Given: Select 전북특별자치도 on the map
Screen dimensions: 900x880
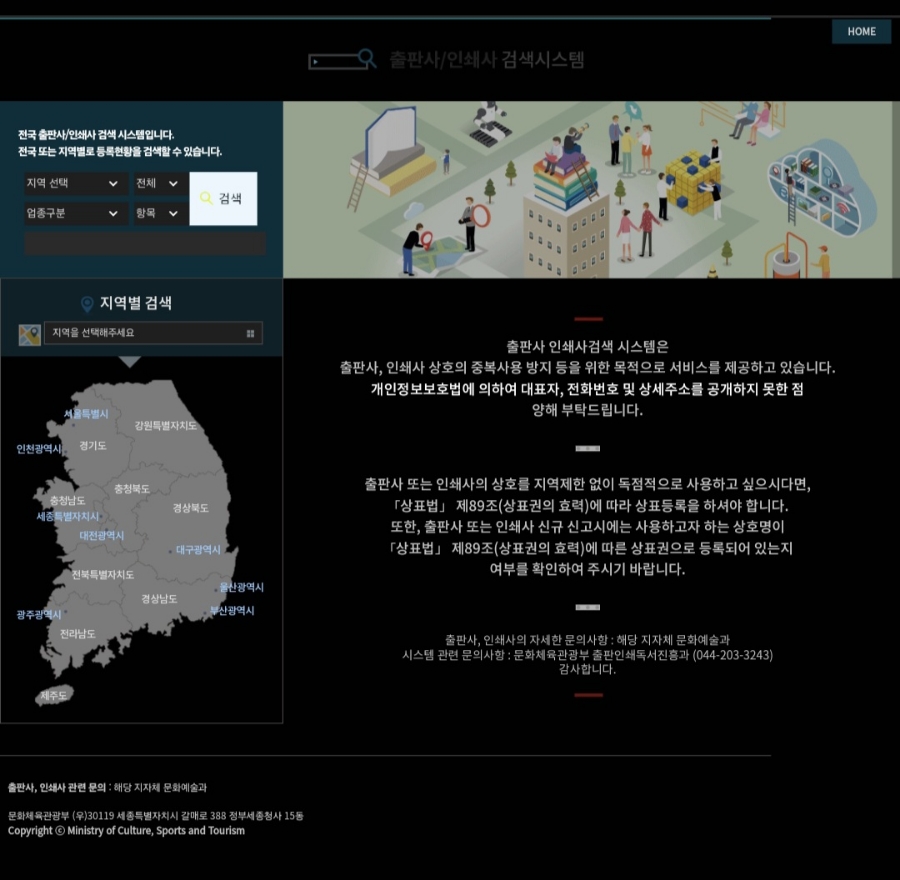Looking at the screenshot, I should (x=103, y=575).
